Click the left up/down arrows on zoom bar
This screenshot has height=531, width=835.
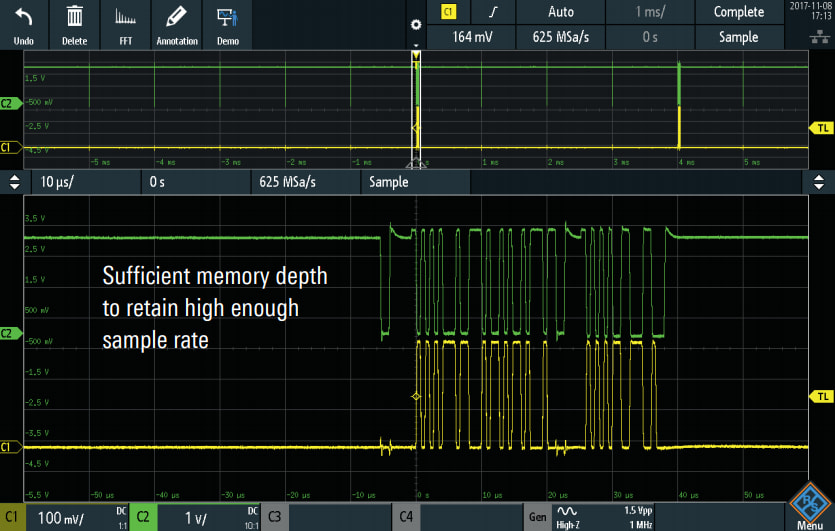pos(15,182)
